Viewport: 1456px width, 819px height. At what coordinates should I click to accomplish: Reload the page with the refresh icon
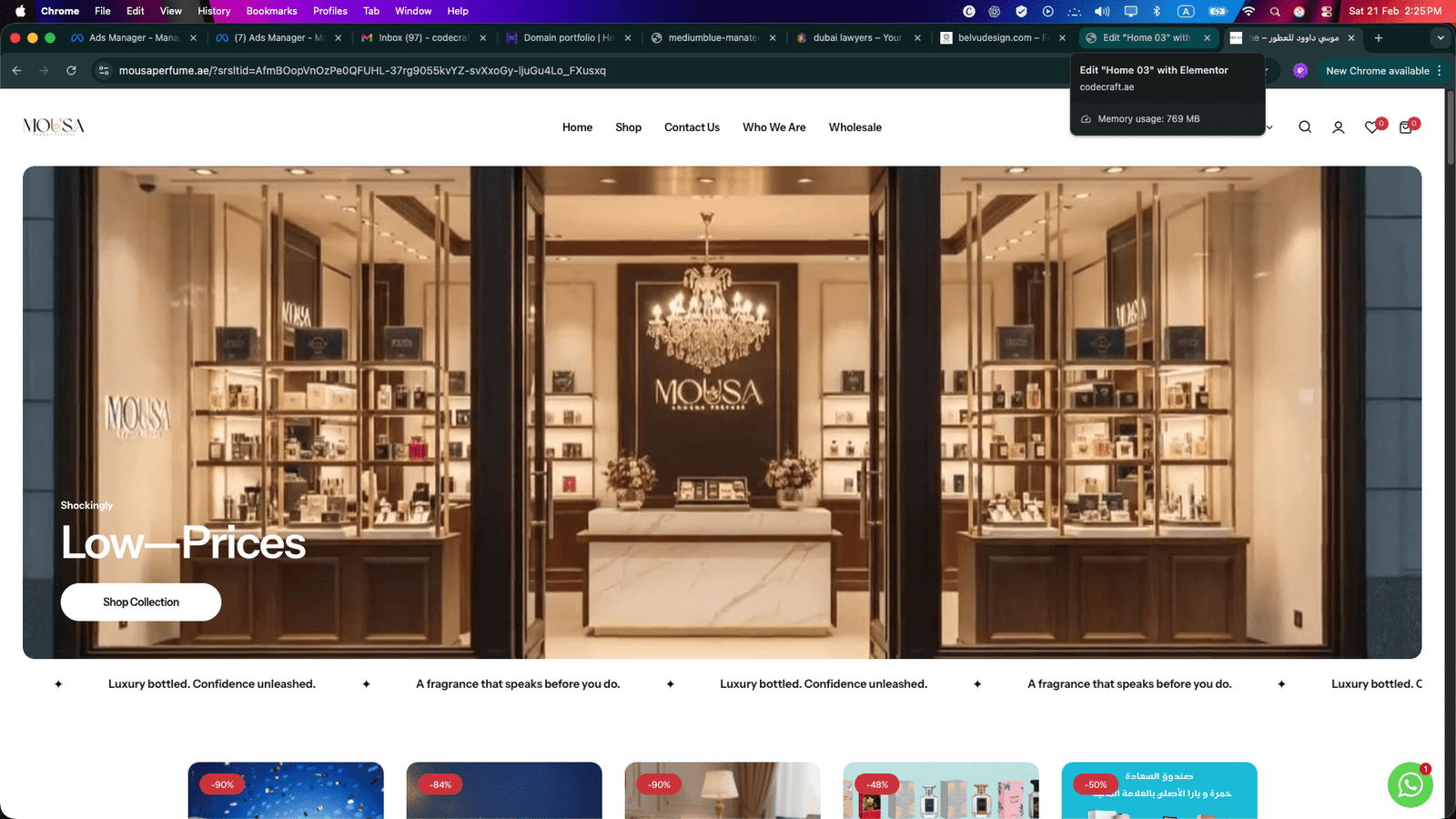[71, 70]
